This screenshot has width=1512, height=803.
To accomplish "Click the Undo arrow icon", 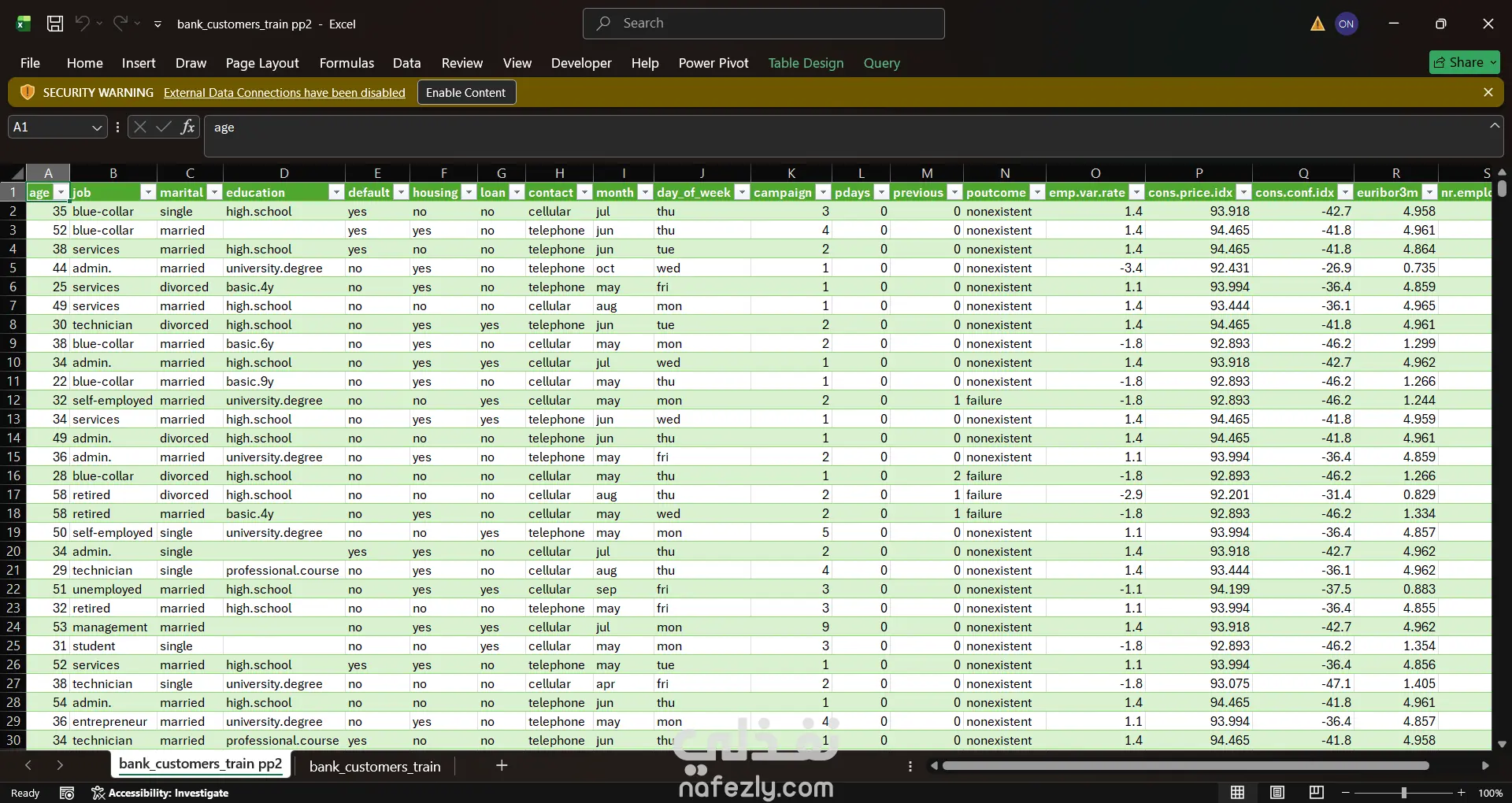I will [82, 24].
